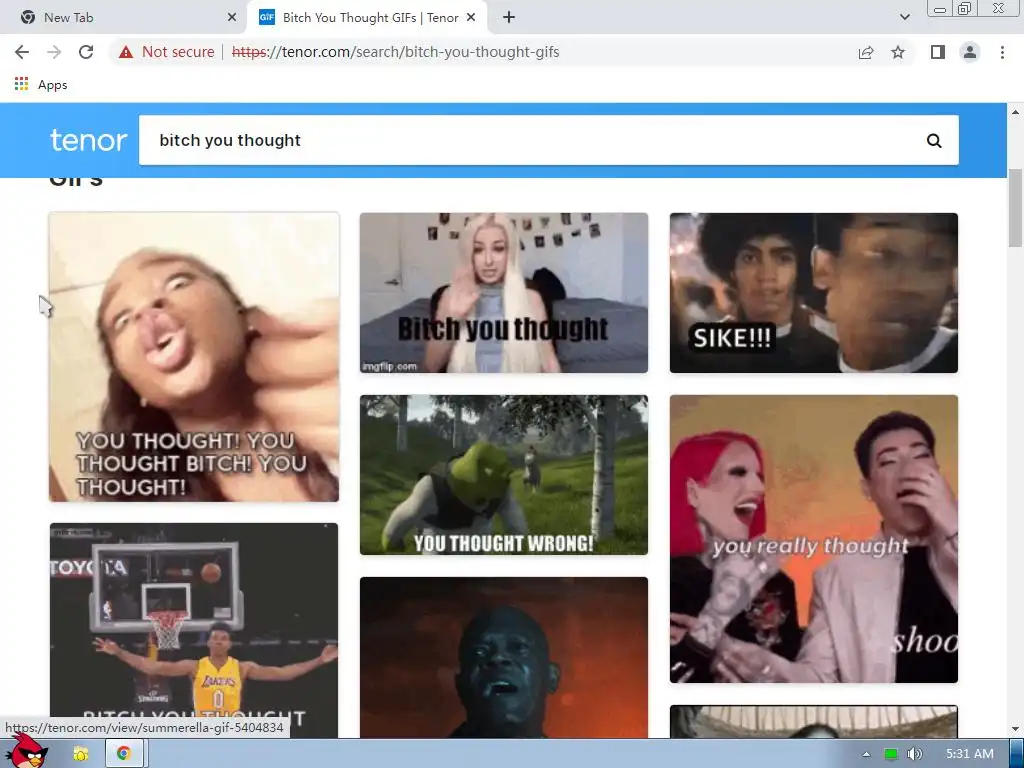Screen dimensions: 1024x768
Task: Click the show desktop strip
Action: coord(1016,754)
